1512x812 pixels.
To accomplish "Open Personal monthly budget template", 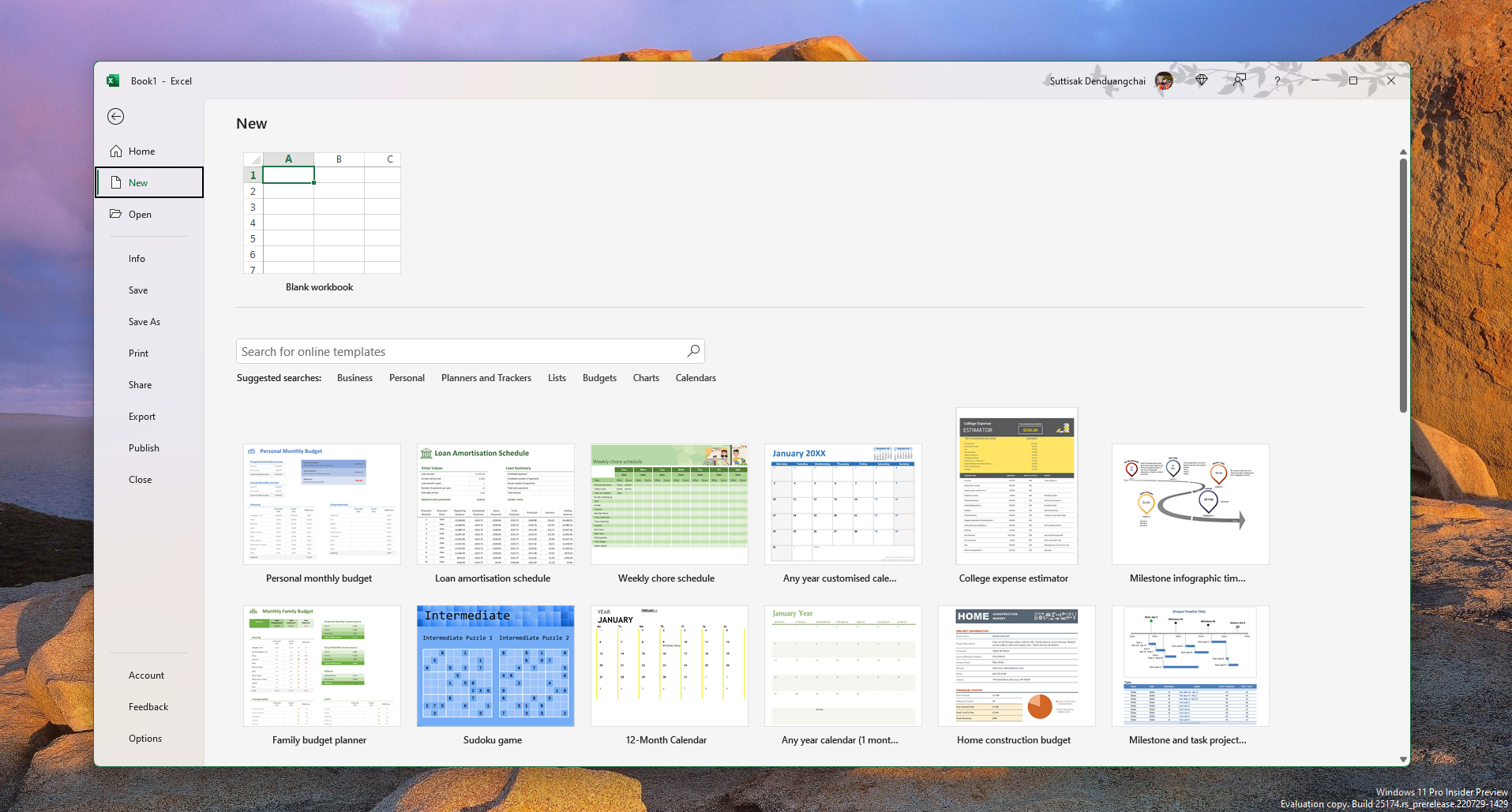I will [x=322, y=504].
